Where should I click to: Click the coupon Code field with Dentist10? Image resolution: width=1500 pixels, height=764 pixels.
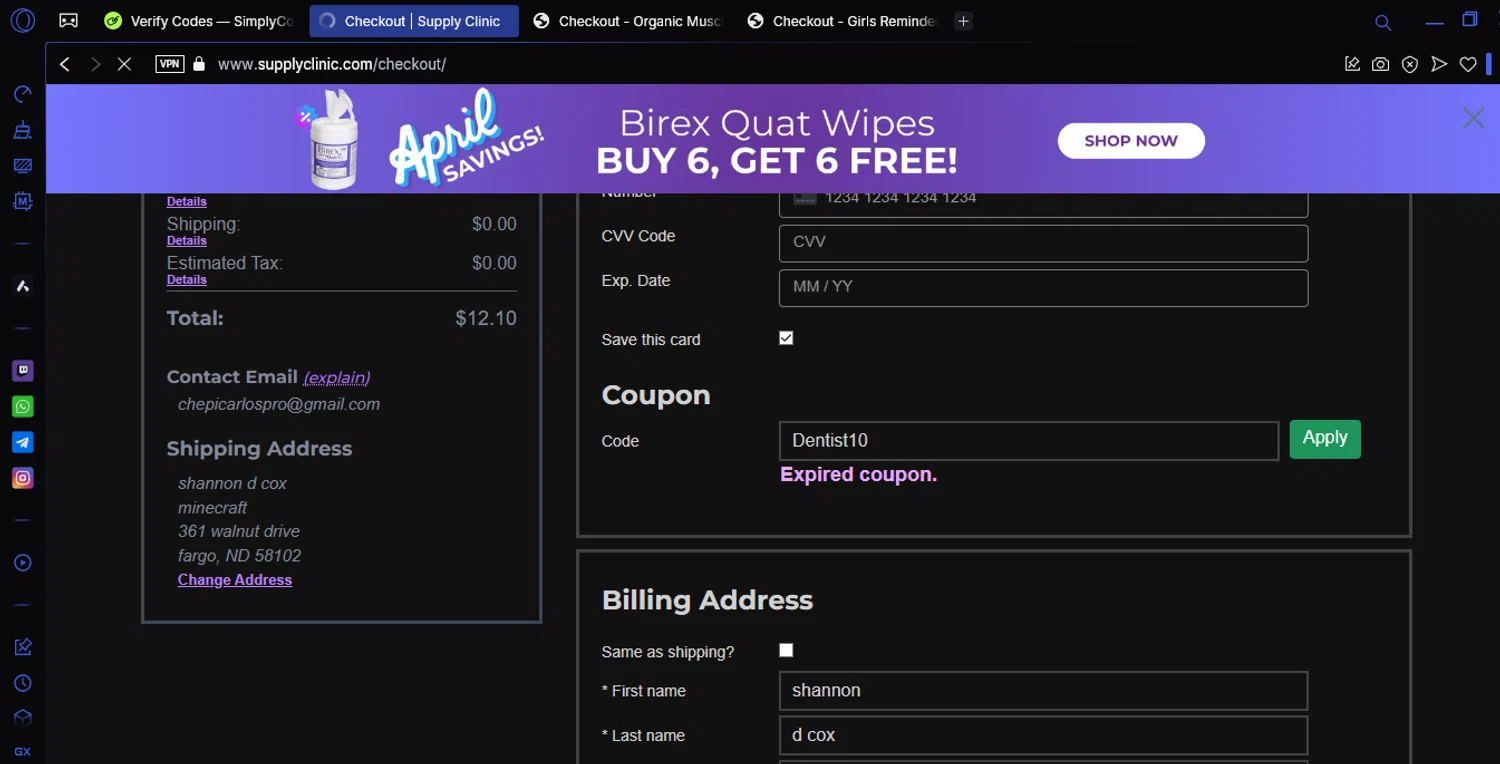point(1029,441)
